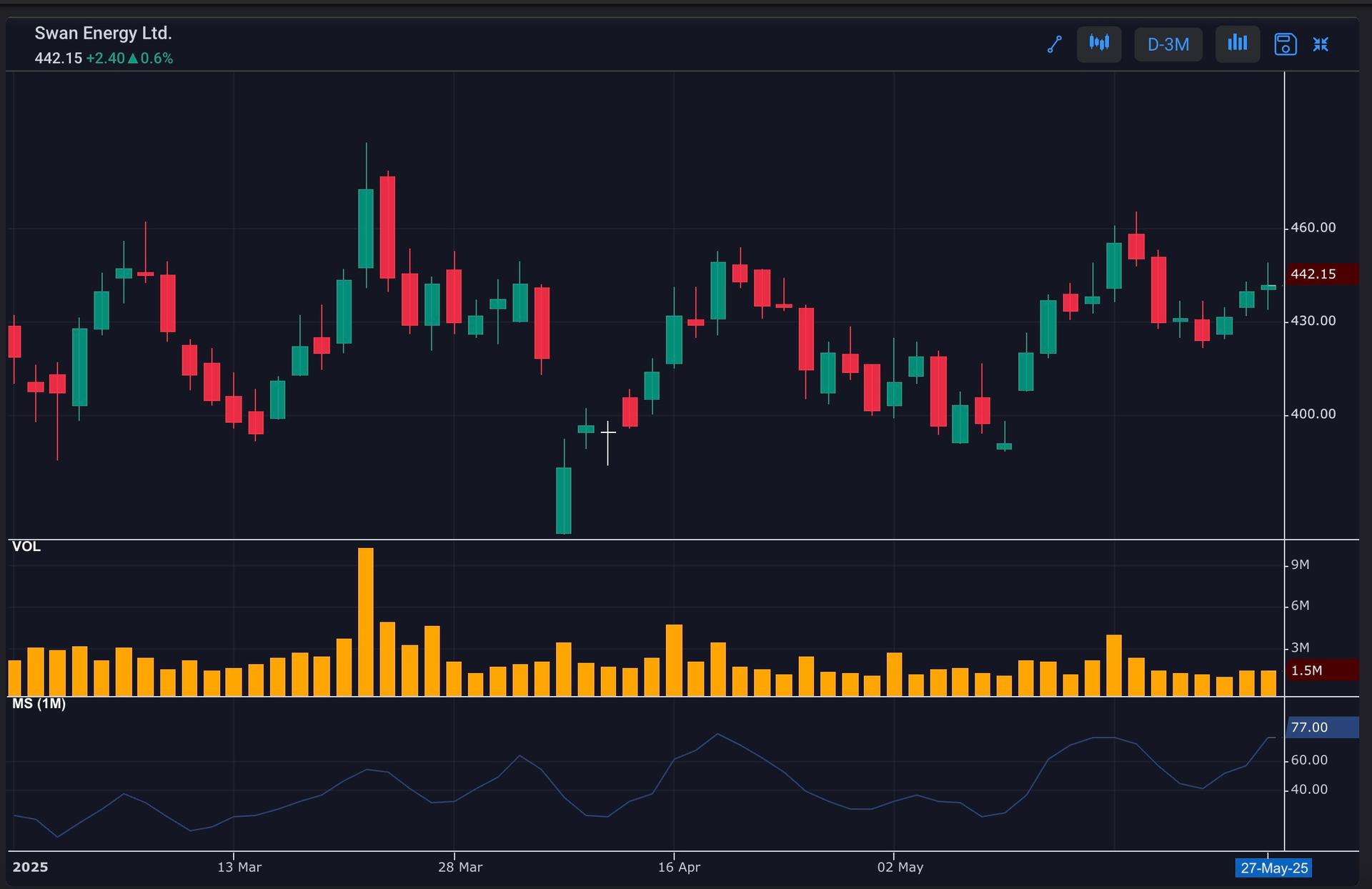Open the indicators bar-chart icon
The image size is (1372, 889).
[x=1238, y=44]
